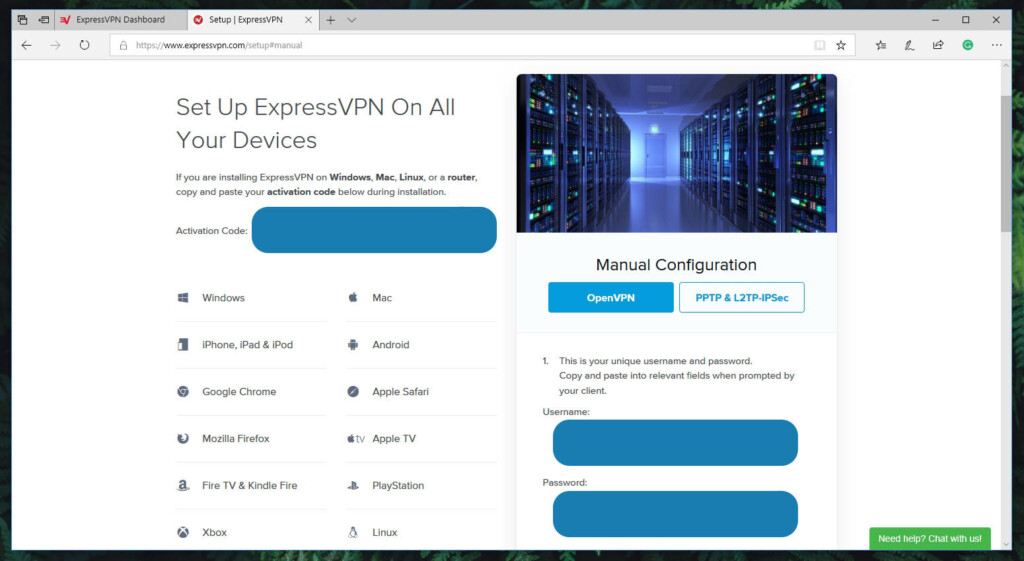The image size is (1024, 561).
Task: Click the Xbox logo icon
Action: coord(183,532)
